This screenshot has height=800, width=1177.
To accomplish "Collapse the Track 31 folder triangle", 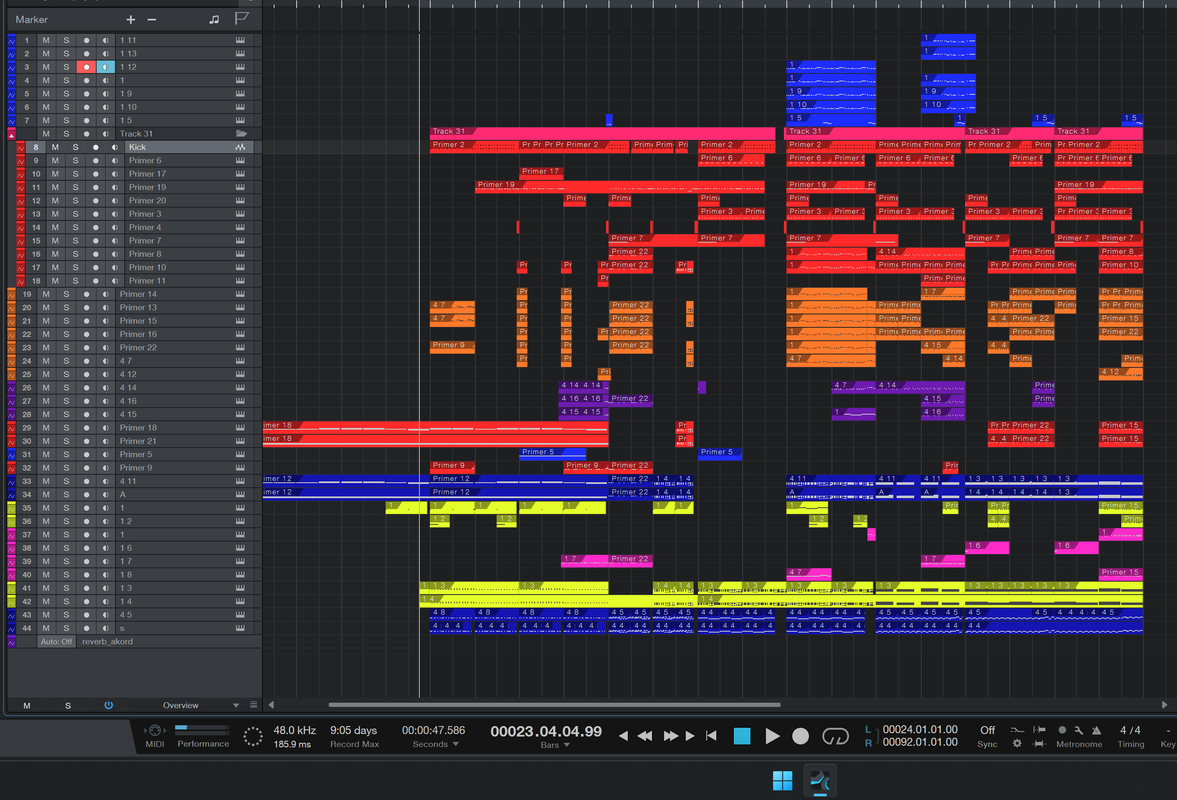I will pyautogui.click(x=11, y=134).
